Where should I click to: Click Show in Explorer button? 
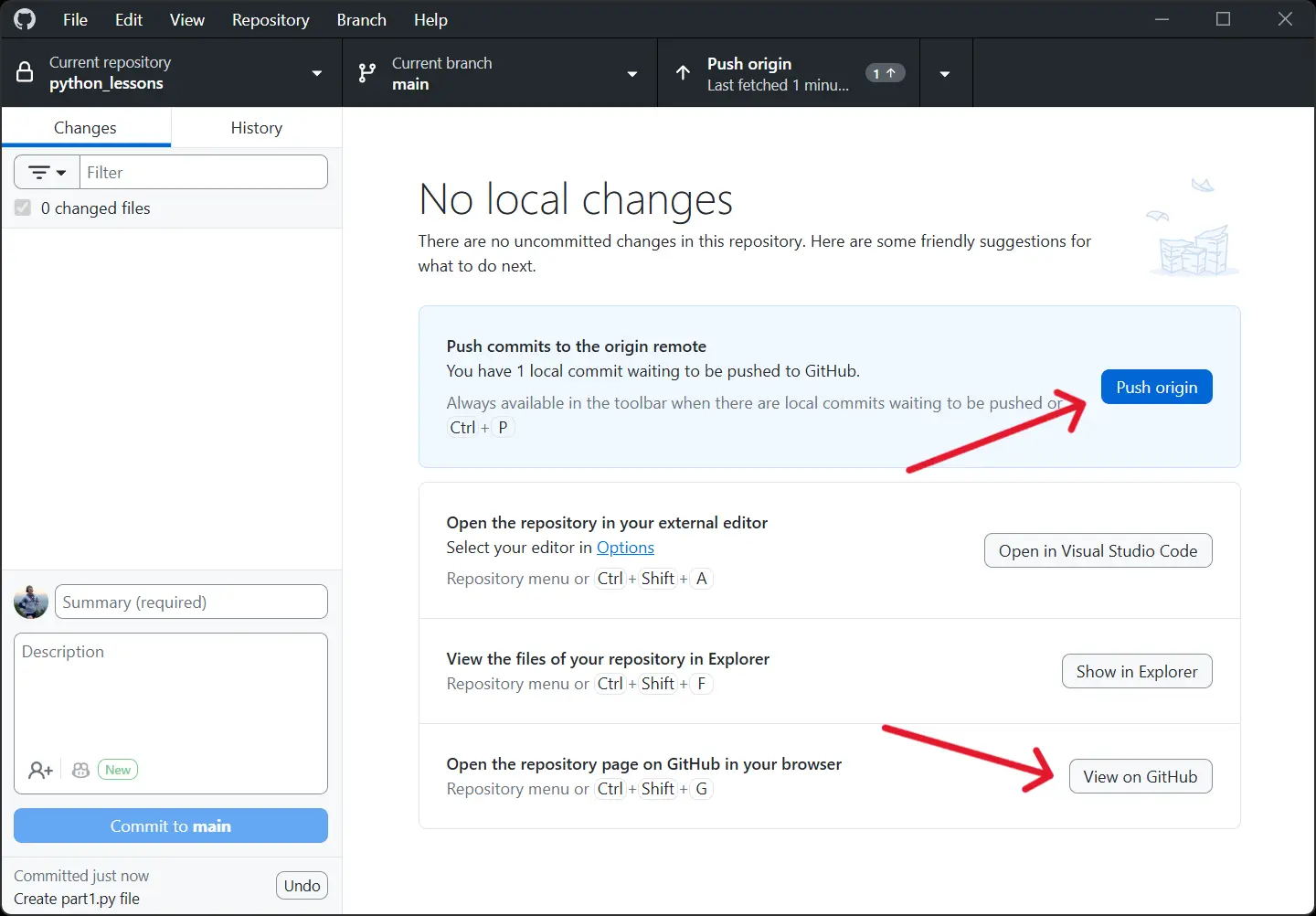pyautogui.click(x=1137, y=671)
